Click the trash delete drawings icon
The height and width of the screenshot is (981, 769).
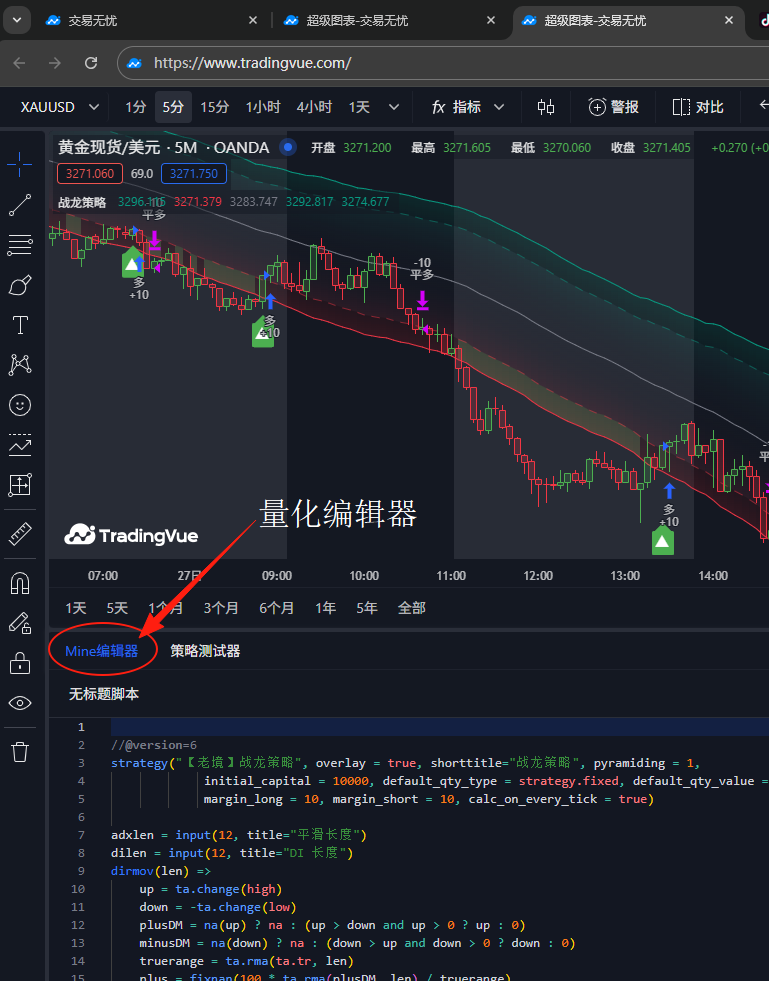[x=19, y=751]
